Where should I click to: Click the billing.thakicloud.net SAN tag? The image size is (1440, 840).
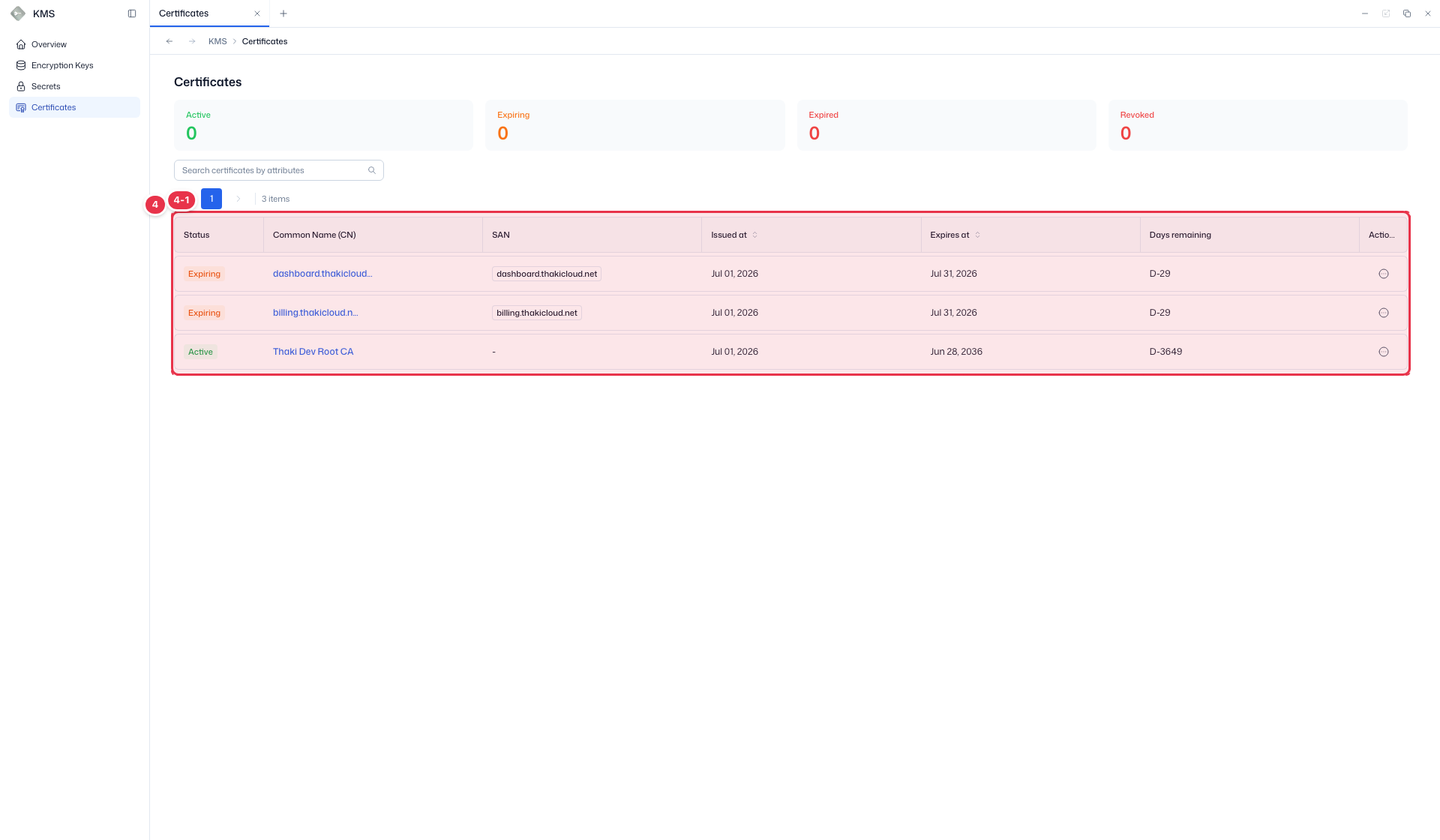coord(537,313)
